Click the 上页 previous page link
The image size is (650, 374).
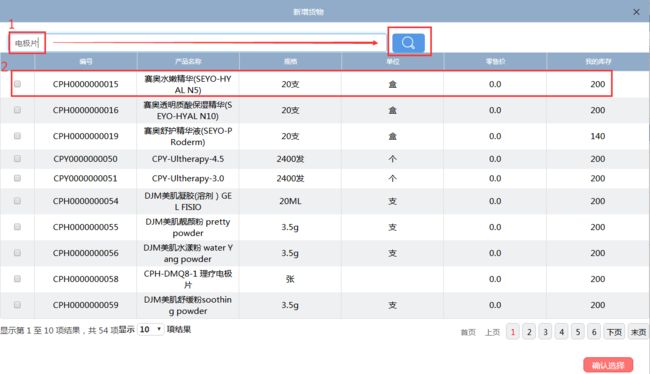coord(492,332)
